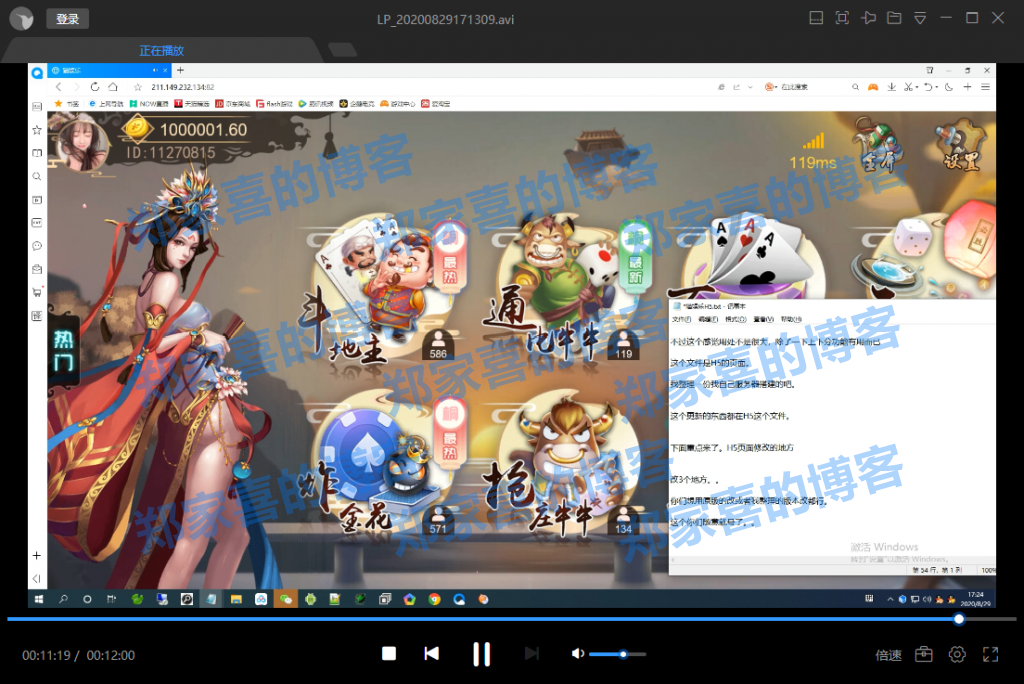Switch to mini mode in the title bar
The height and width of the screenshot is (684, 1024).
click(816, 18)
